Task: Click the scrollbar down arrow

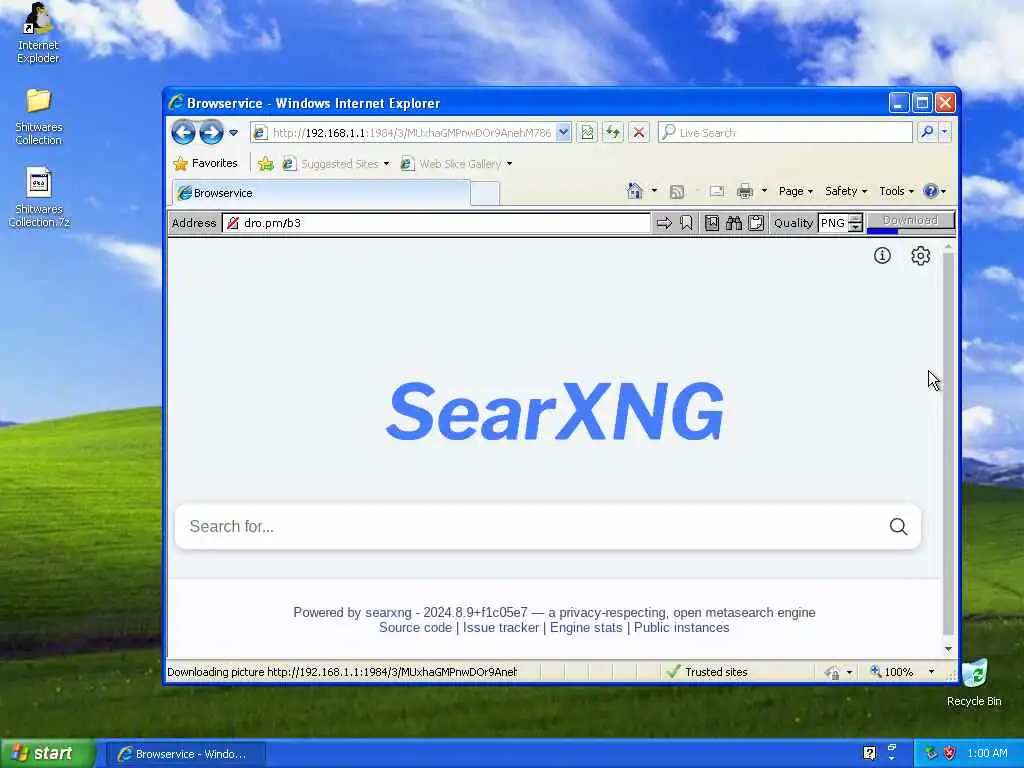Action: [948, 649]
